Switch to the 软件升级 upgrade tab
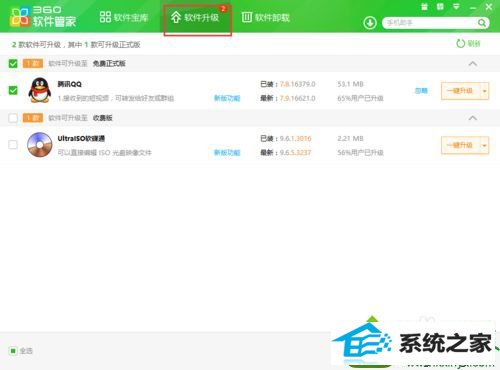 195,17
